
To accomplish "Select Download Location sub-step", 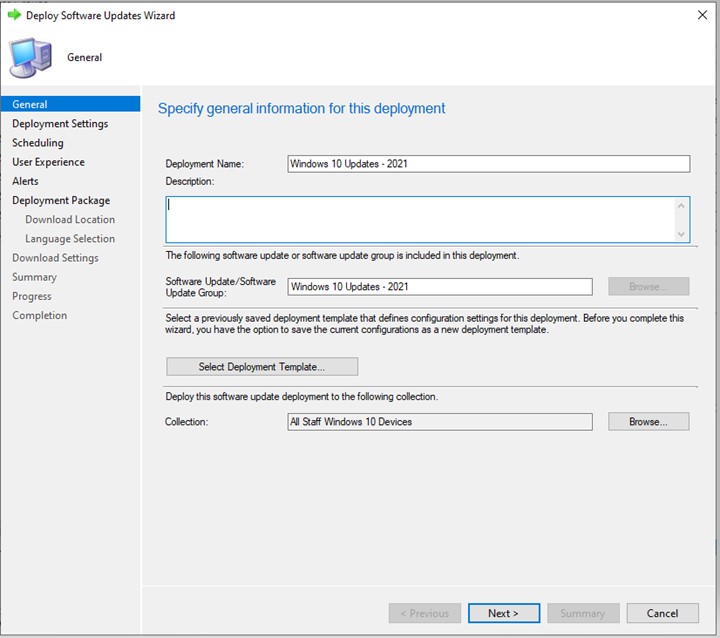I will (x=70, y=220).
